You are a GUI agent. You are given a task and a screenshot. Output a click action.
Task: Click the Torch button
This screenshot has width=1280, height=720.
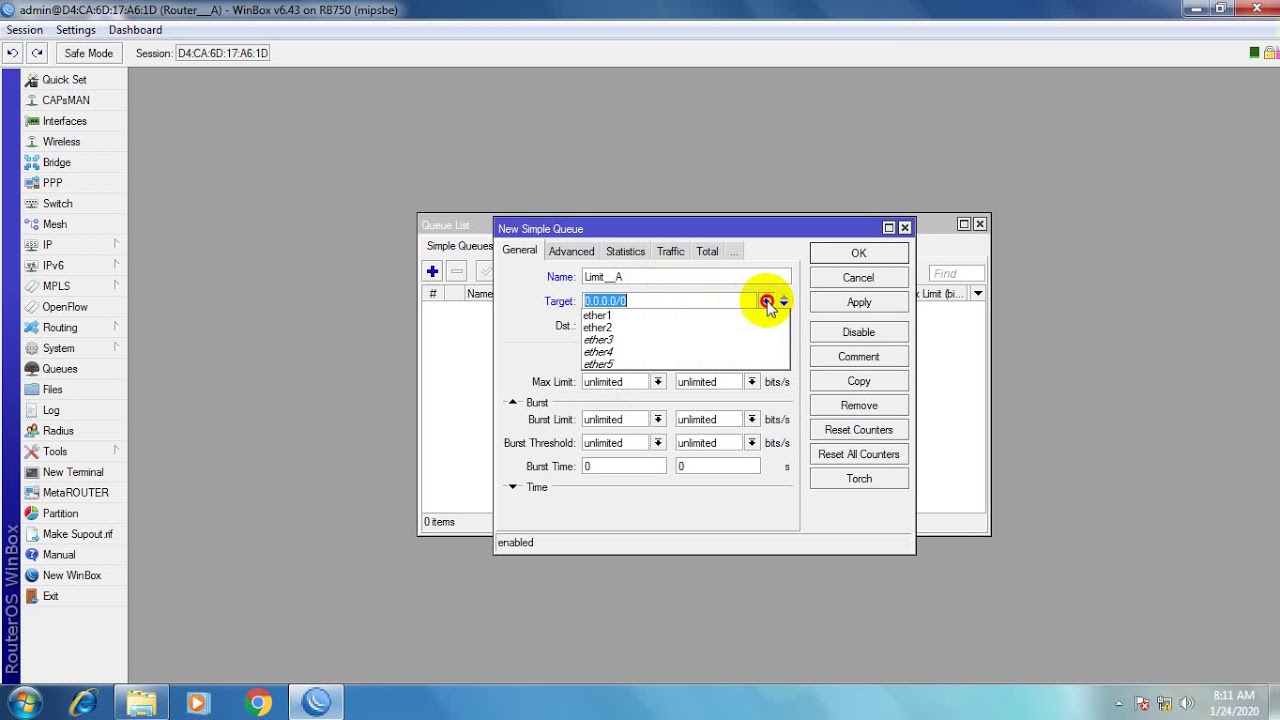(x=859, y=479)
